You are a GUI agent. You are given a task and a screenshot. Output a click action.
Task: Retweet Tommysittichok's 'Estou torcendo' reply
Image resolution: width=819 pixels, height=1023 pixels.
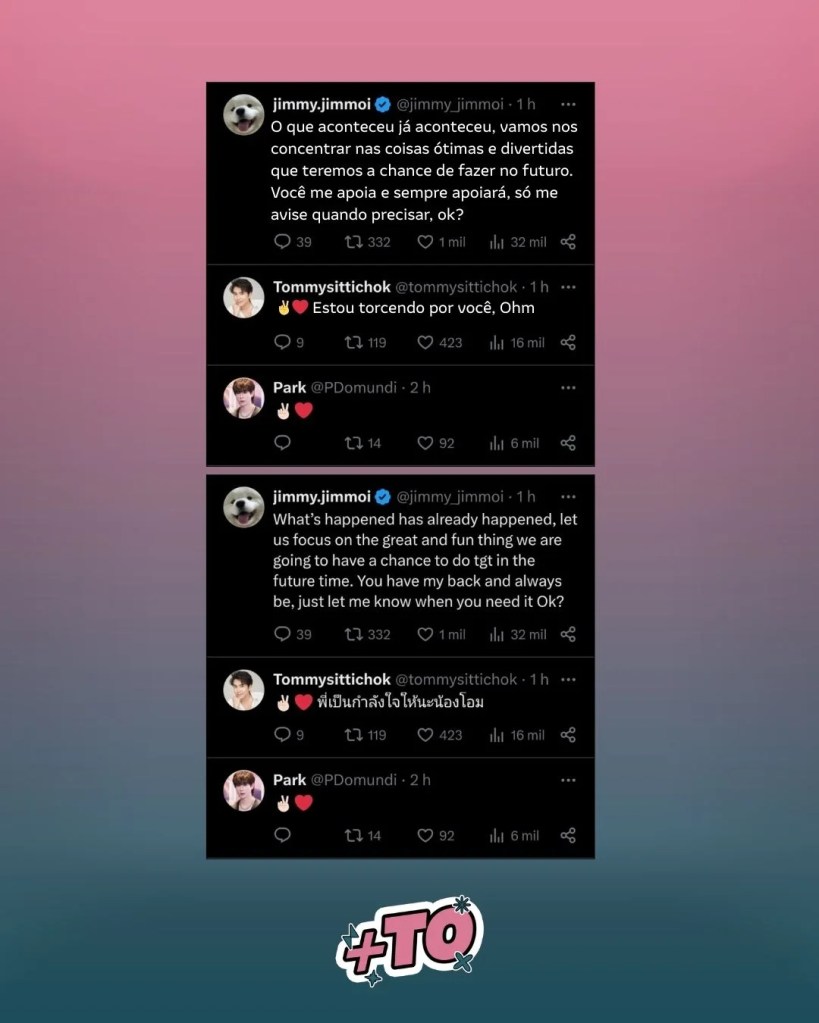coord(365,343)
